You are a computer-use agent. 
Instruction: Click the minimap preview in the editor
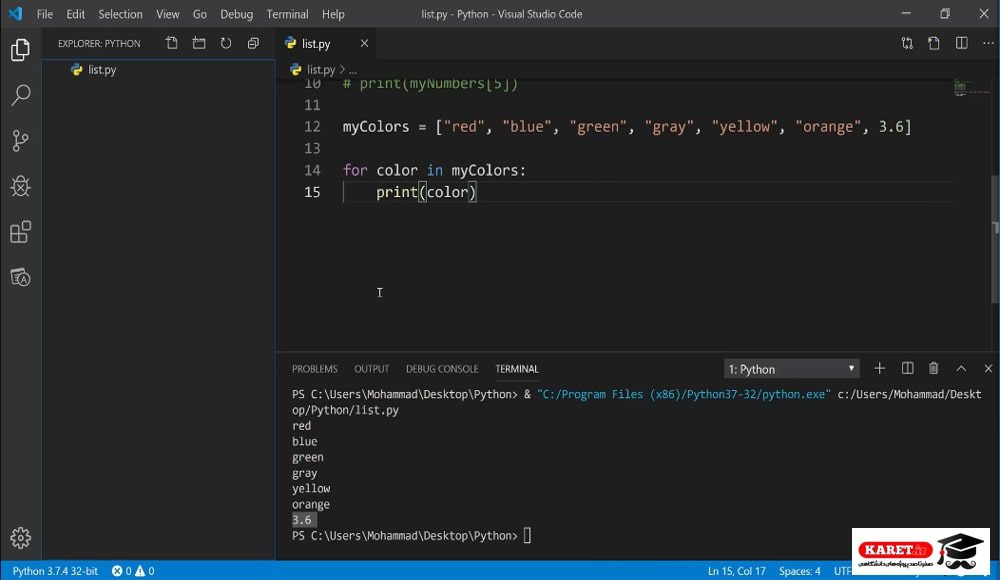click(x=971, y=87)
